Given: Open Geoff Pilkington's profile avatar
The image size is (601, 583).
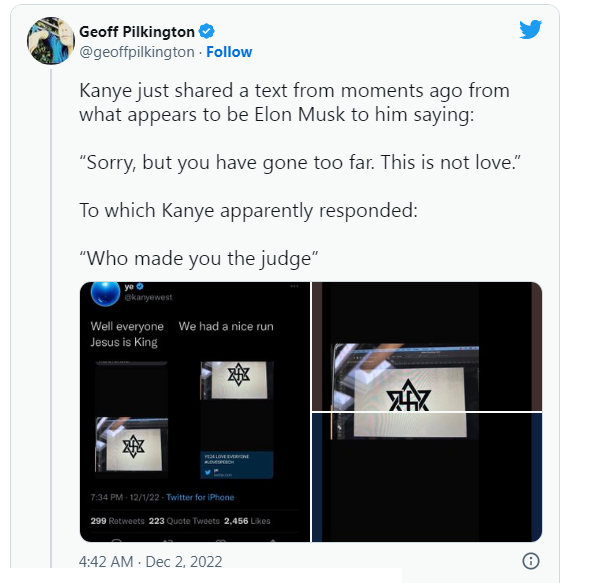Looking at the screenshot, I should pyautogui.click(x=51, y=40).
